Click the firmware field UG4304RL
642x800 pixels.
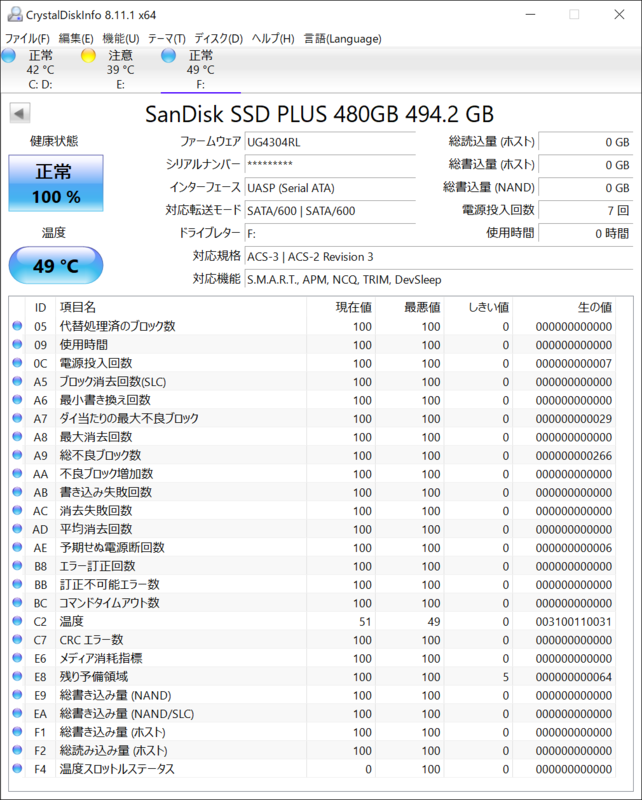(330, 142)
